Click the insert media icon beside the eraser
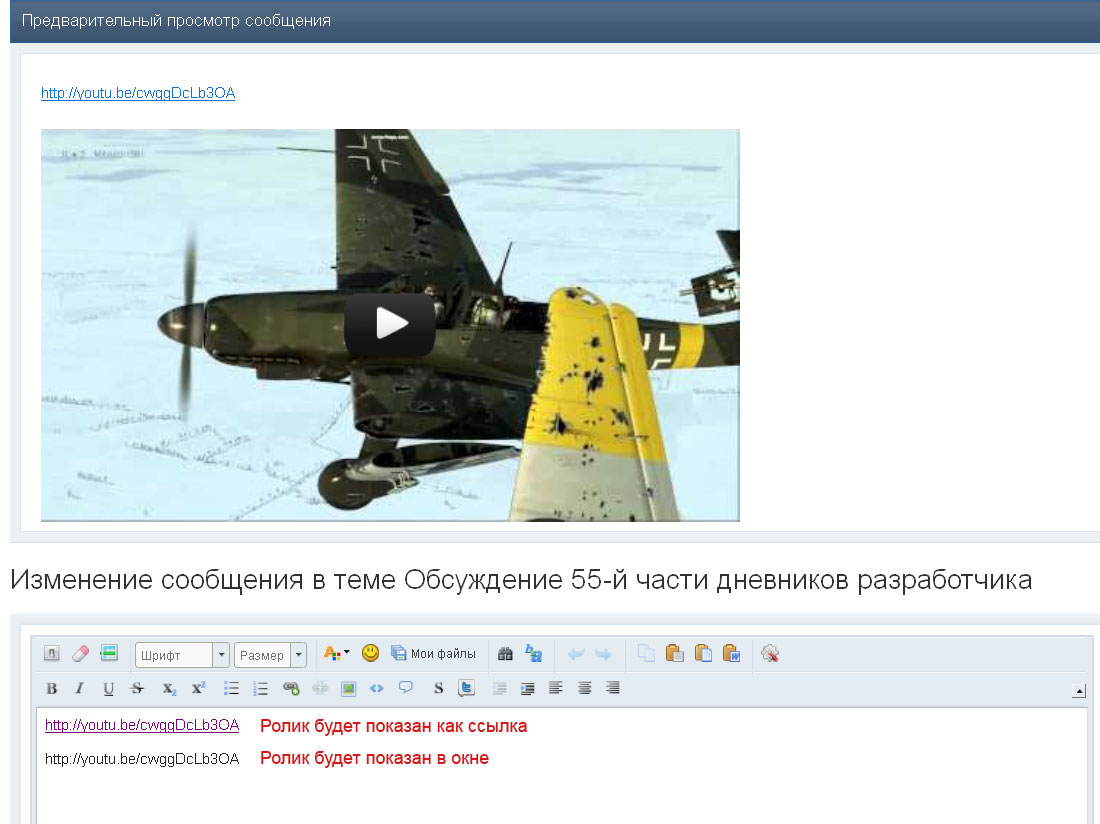Screen dimensions: 1100x824 [109, 654]
